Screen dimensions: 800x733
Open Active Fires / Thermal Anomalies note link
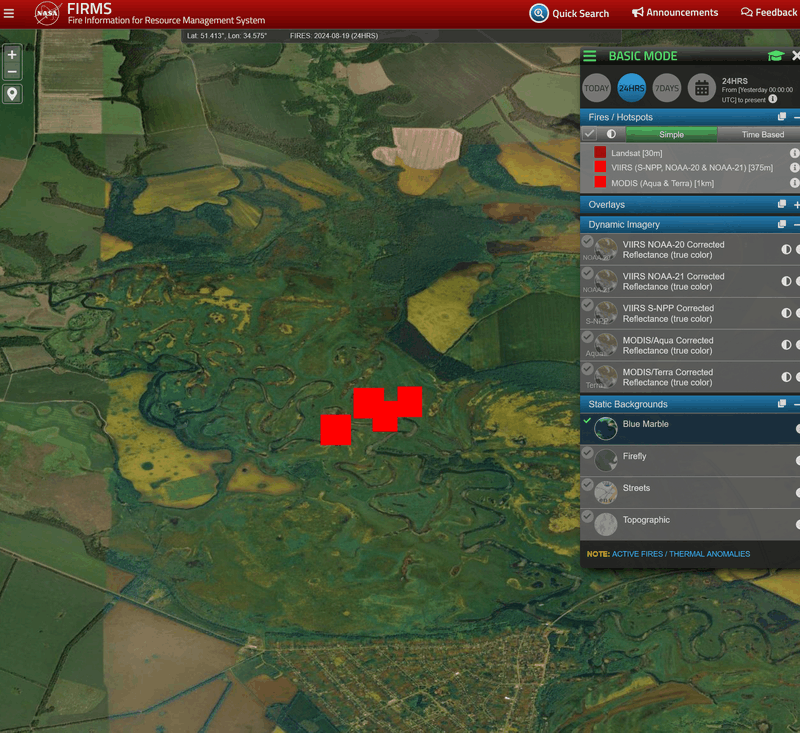coord(681,554)
